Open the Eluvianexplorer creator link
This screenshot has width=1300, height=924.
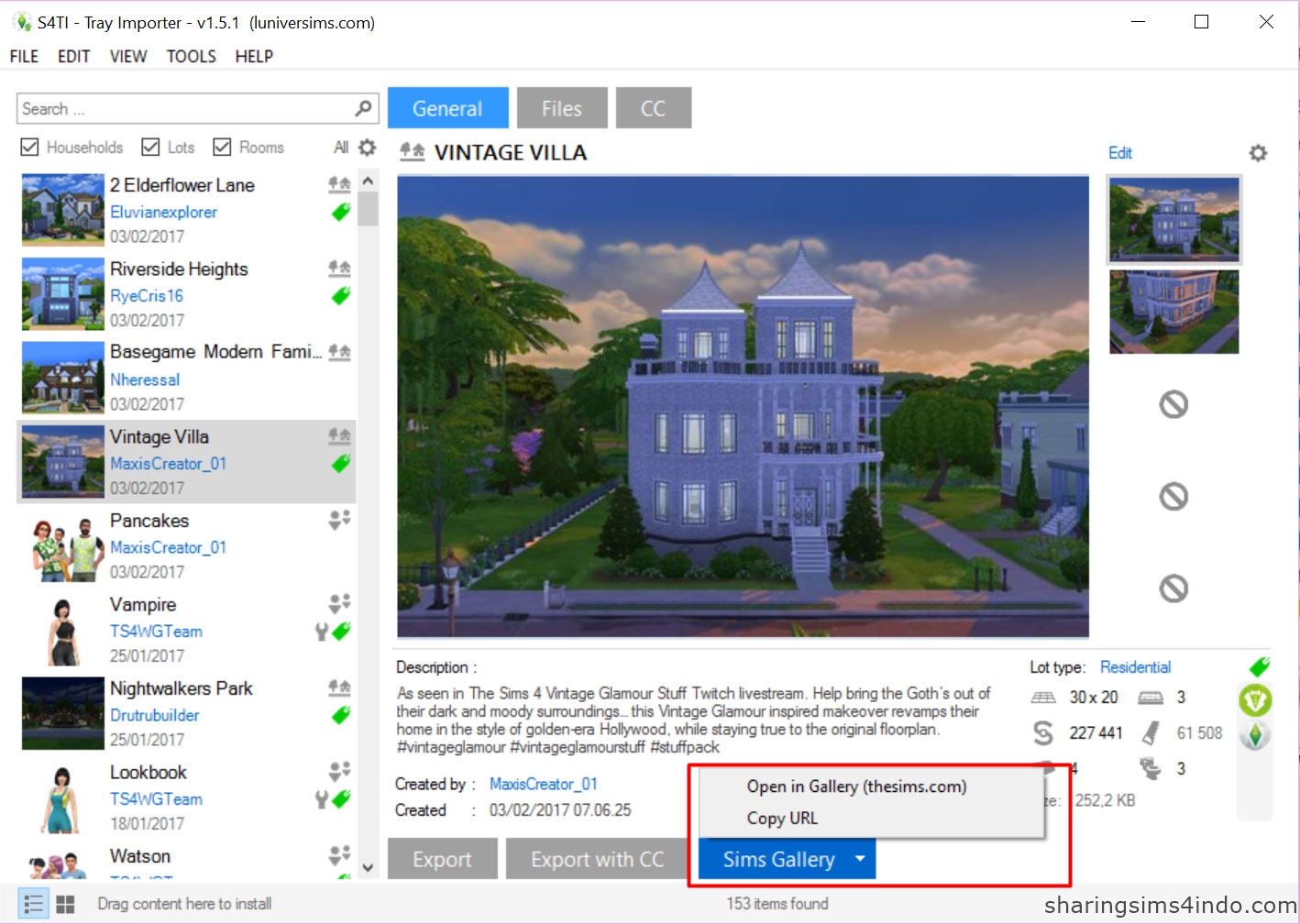(163, 212)
